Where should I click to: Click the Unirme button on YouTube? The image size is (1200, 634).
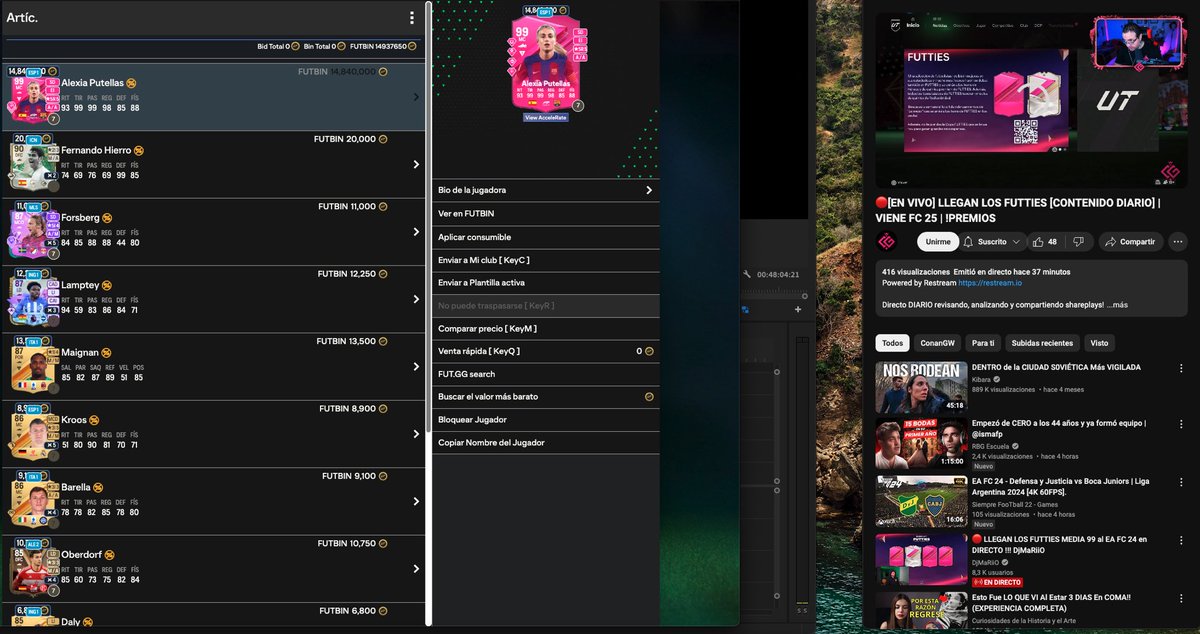coord(936,241)
